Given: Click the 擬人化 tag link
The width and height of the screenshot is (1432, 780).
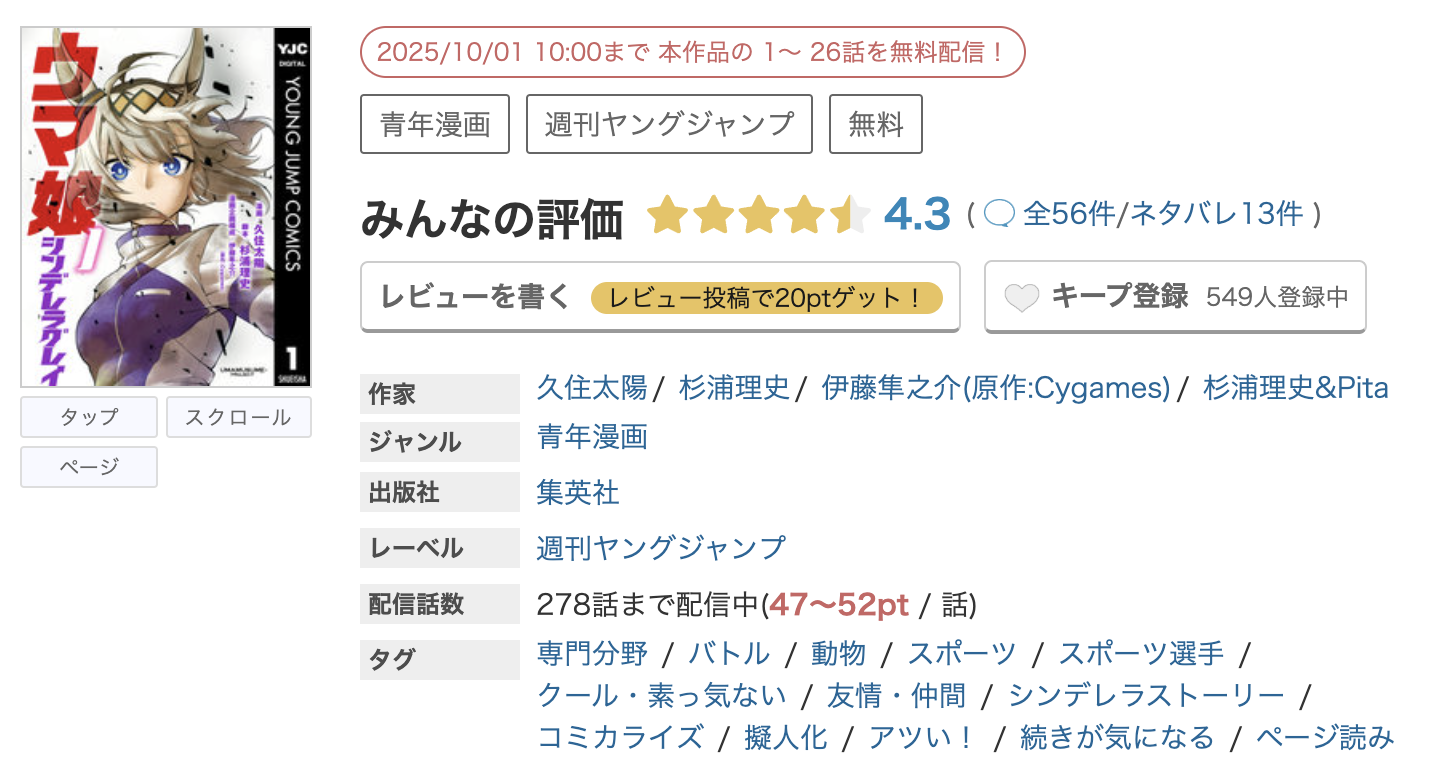Looking at the screenshot, I should 786,738.
